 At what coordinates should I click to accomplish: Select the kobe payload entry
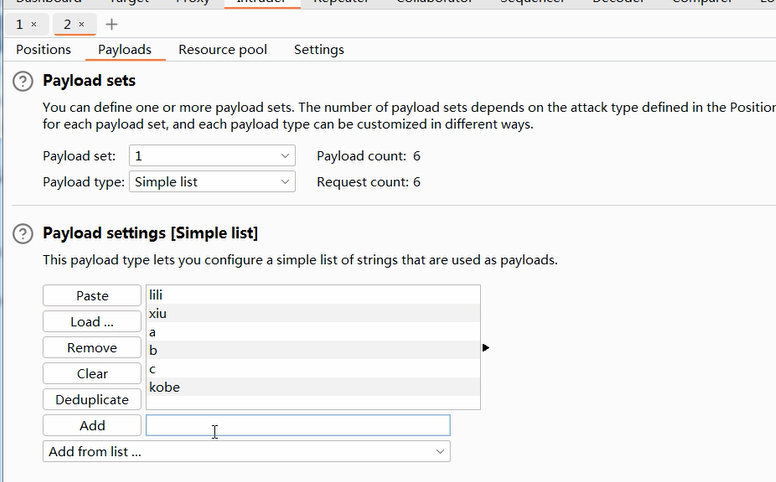click(x=165, y=387)
